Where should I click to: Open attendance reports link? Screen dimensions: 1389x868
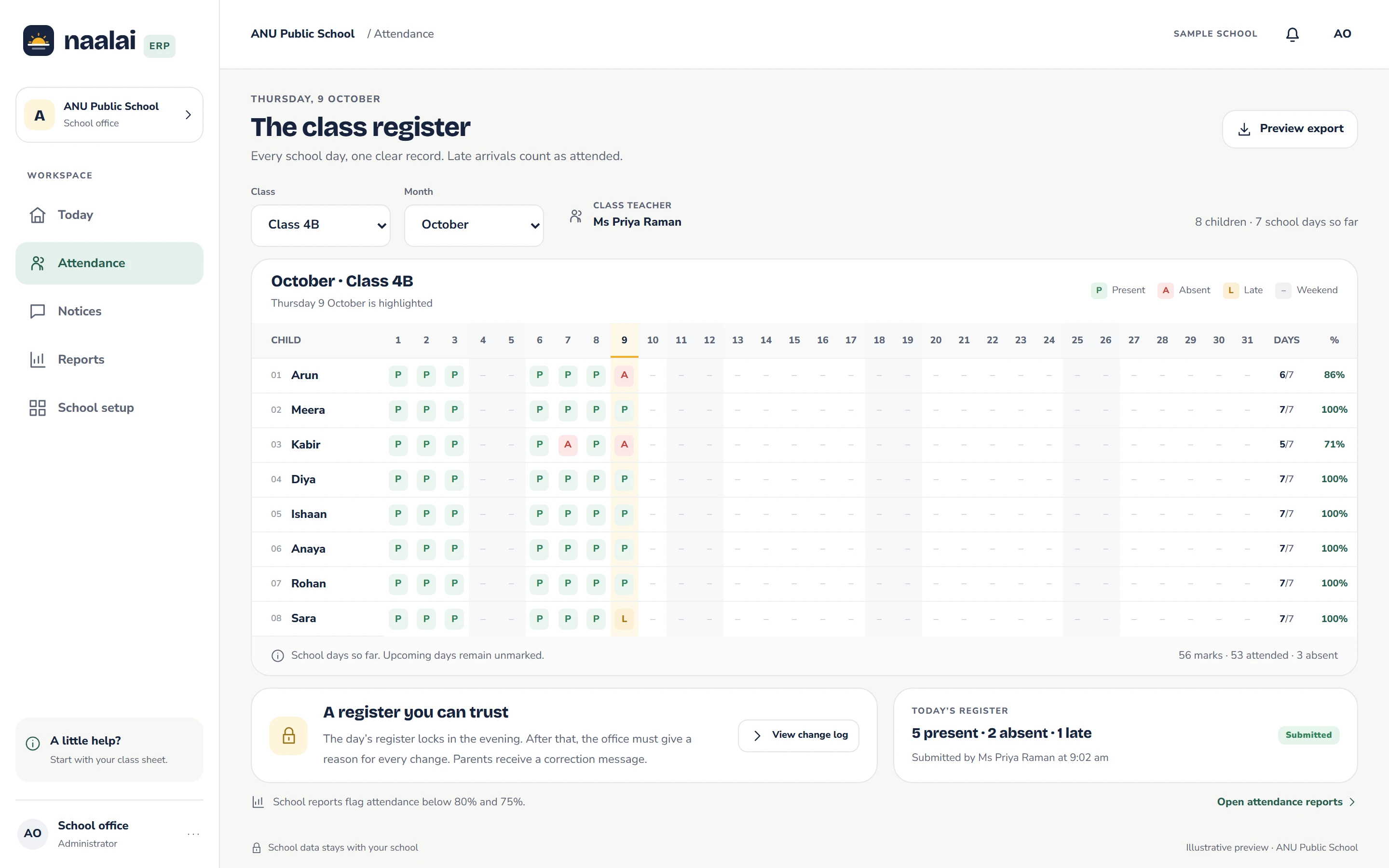(x=1286, y=802)
